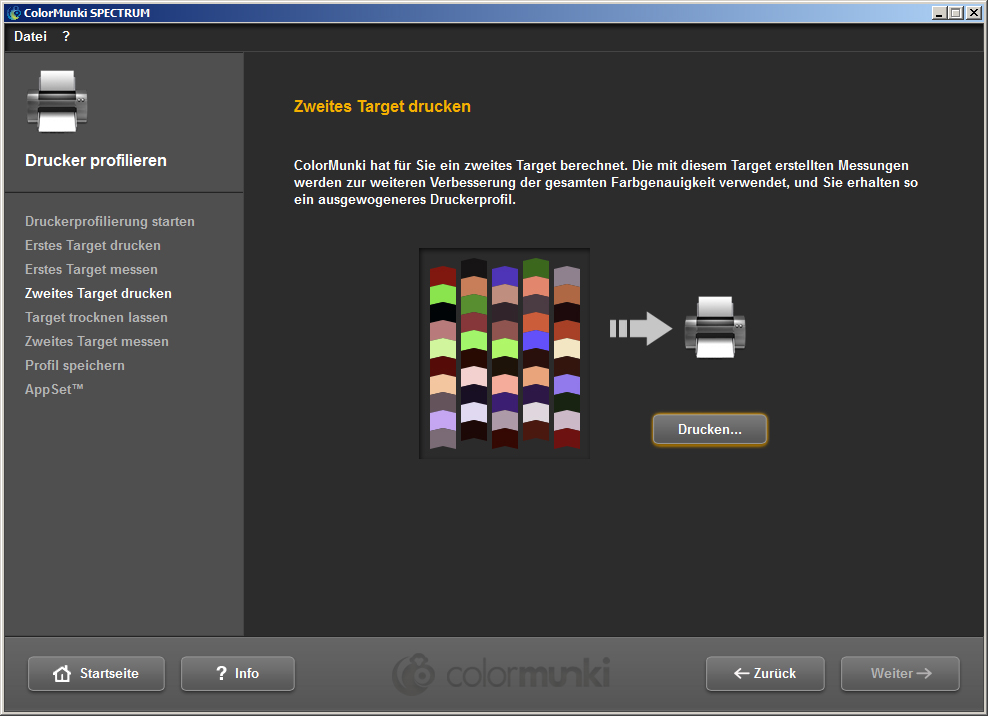
Task: Open the Info help button
Action: (x=238, y=673)
